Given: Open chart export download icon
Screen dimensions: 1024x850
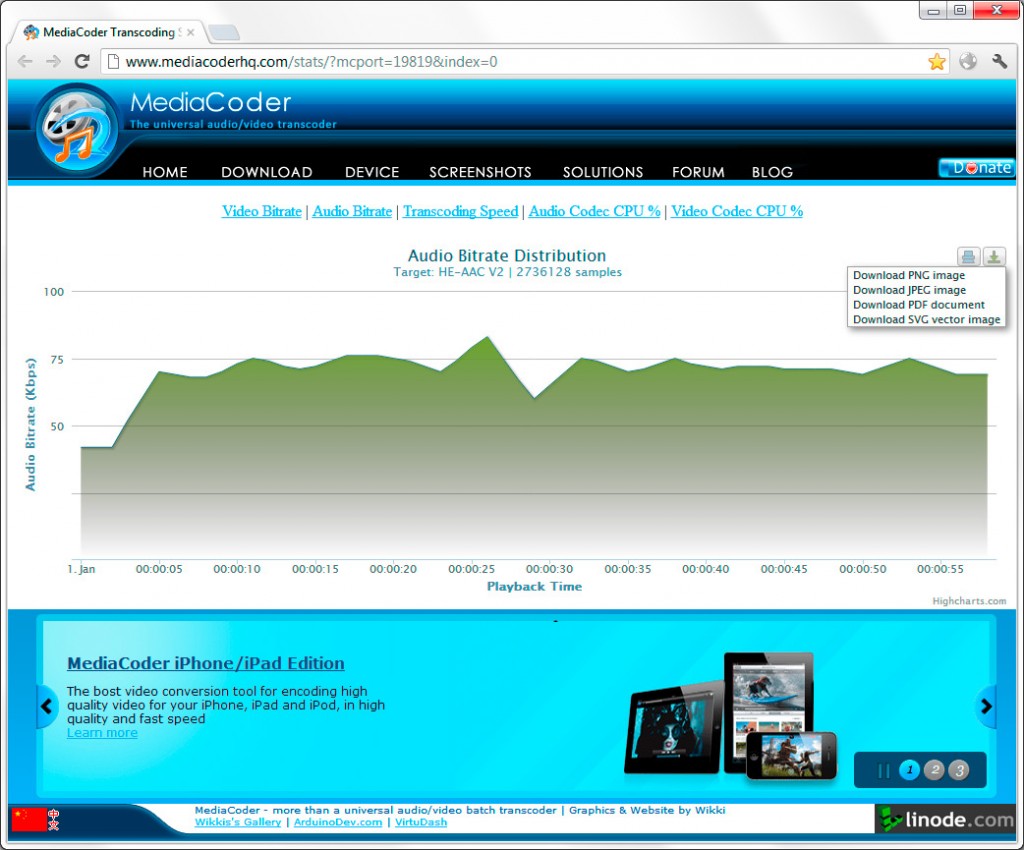Looking at the screenshot, I should tap(994, 257).
